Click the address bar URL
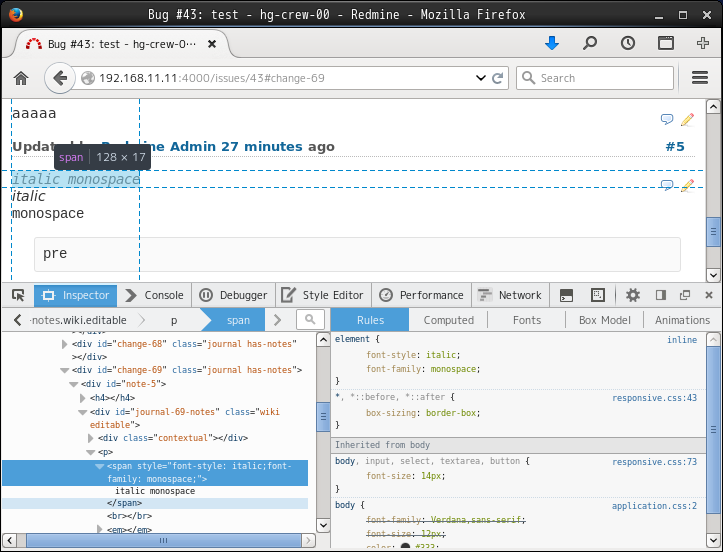Image resolution: width=723 pixels, height=552 pixels. click(212, 78)
